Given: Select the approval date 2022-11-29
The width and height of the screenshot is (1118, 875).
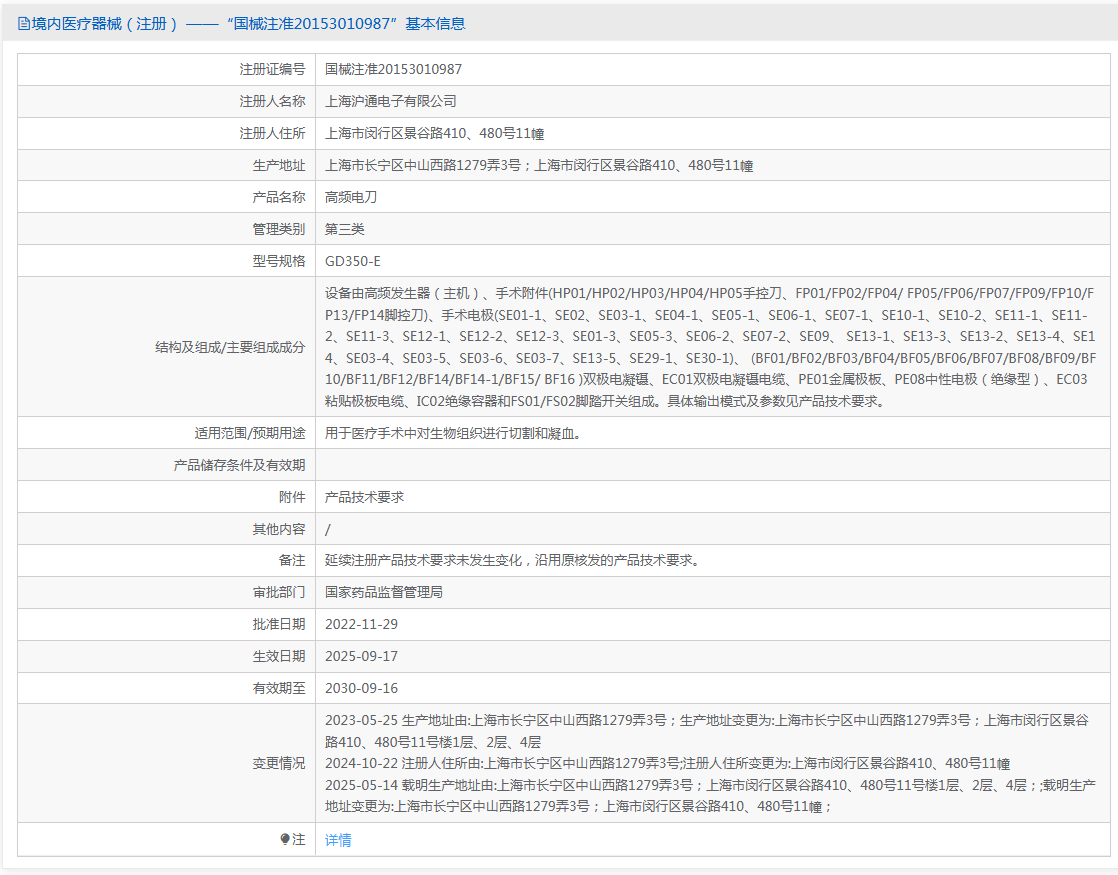Looking at the screenshot, I should tap(362, 624).
